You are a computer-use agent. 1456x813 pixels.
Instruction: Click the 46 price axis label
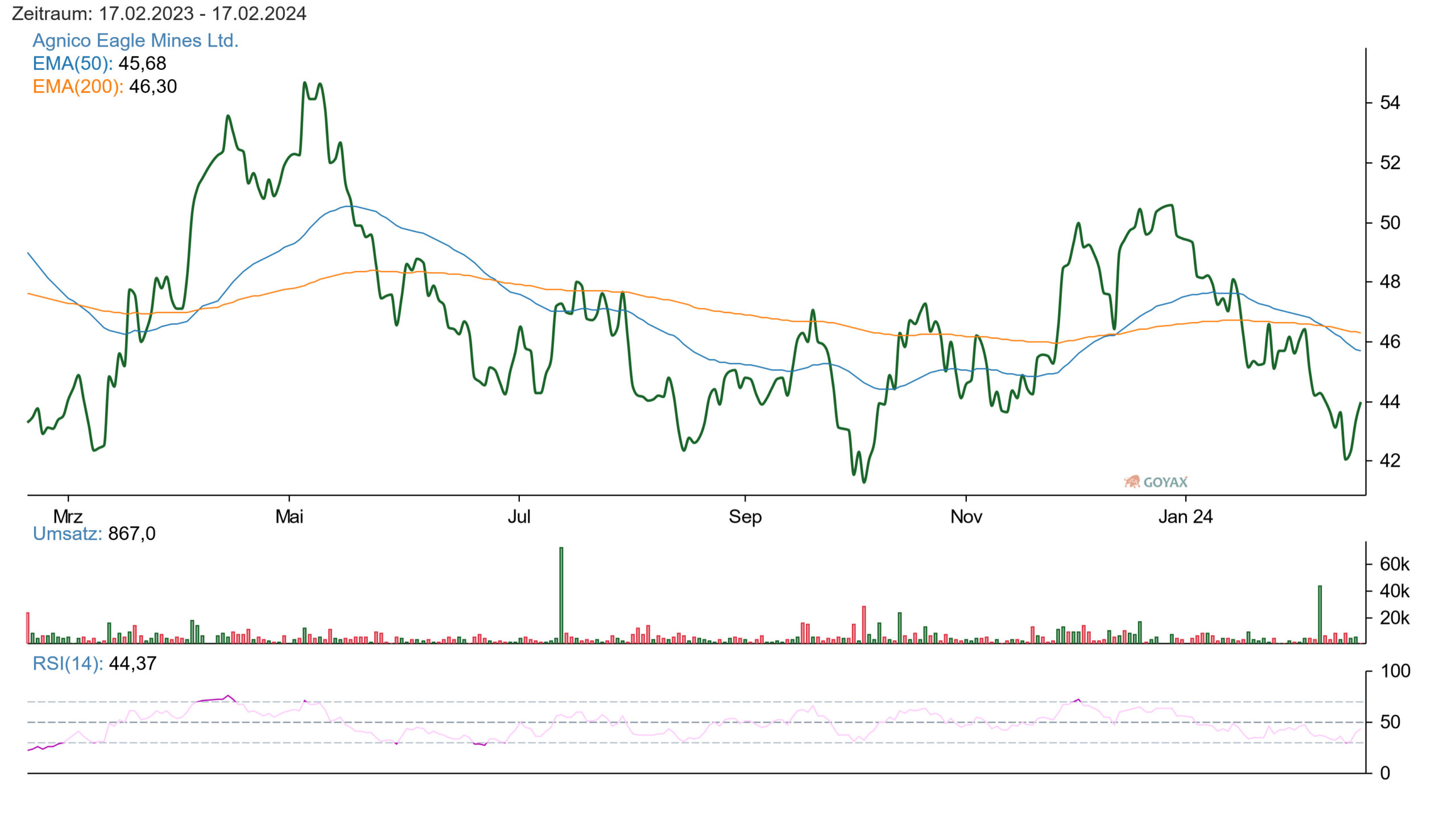point(1390,342)
